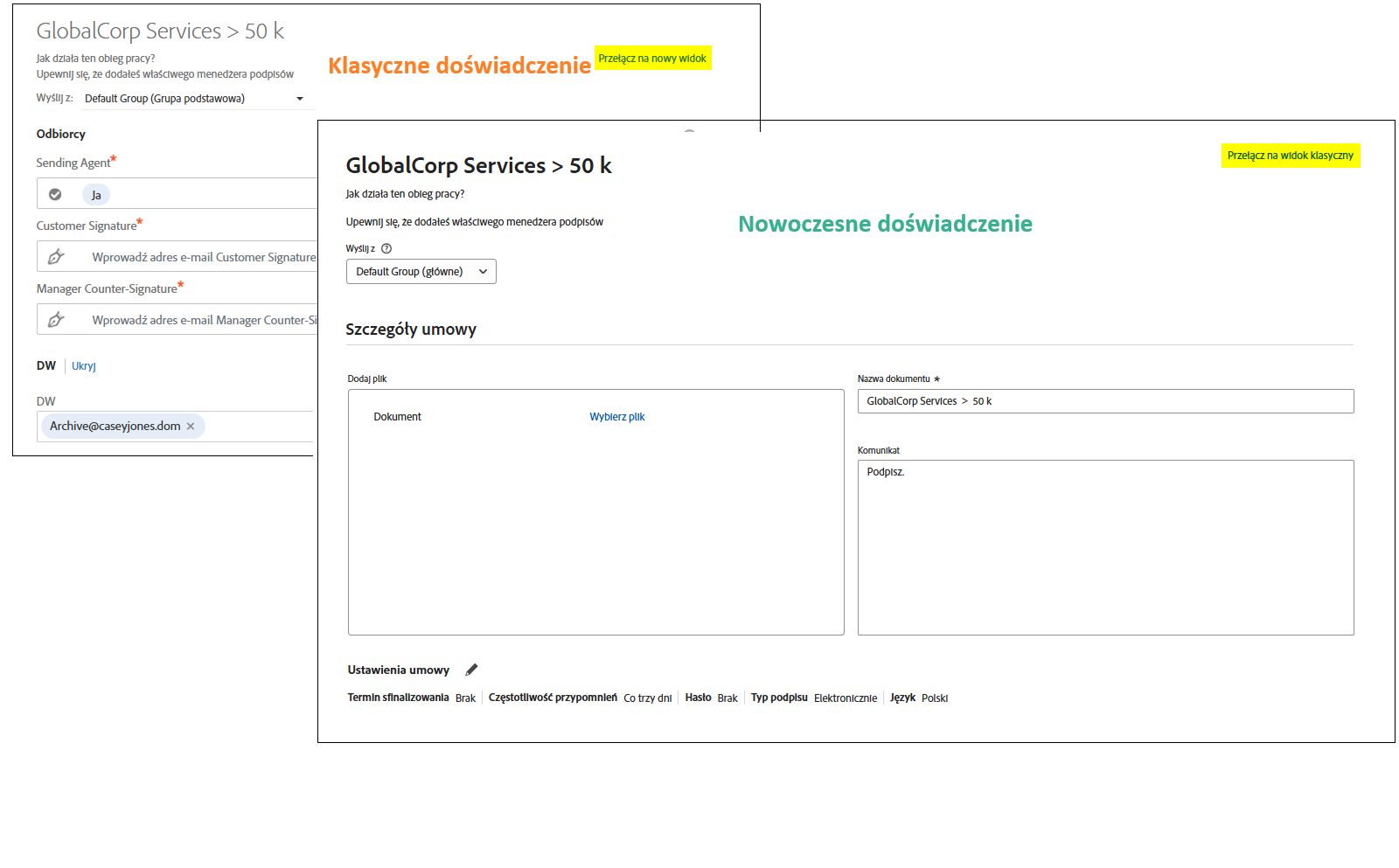Click the pen icon in Manager Counter-Signature field
This screenshot has width=1399, height=868.
pos(56,320)
